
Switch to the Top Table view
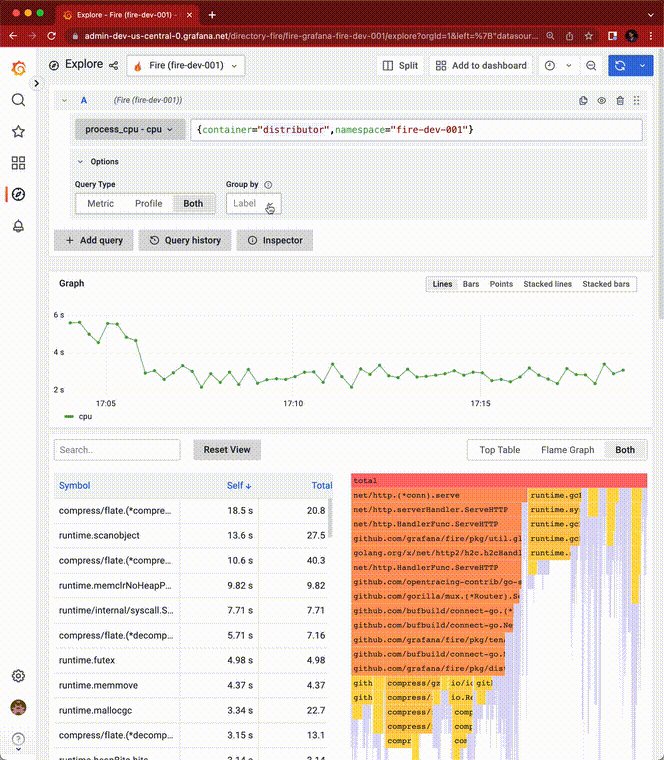[x=499, y=450]
